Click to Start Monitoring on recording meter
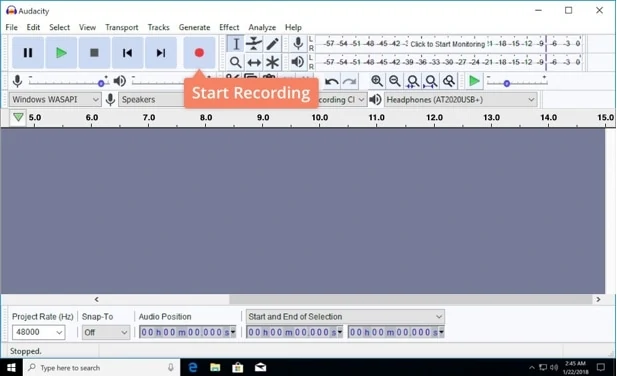The width and height of the screenshot is (617, 376). (447, 44)
